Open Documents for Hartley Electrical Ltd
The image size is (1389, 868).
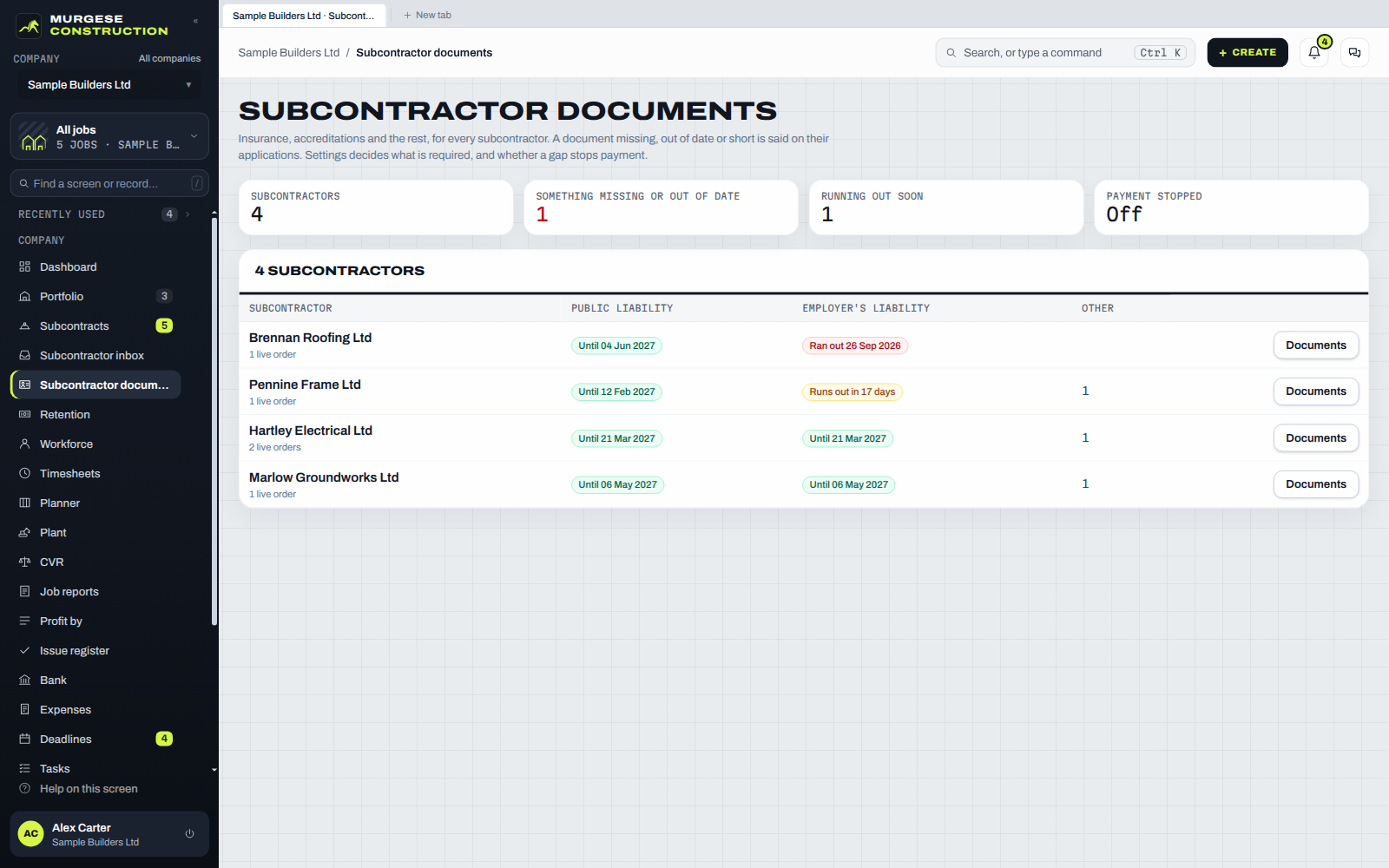pos(1316,438)
